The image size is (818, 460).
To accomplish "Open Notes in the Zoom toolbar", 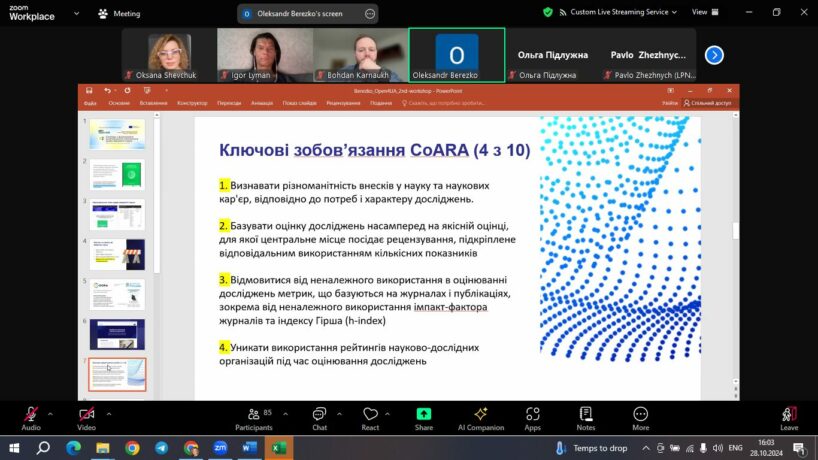I will 586,416.
